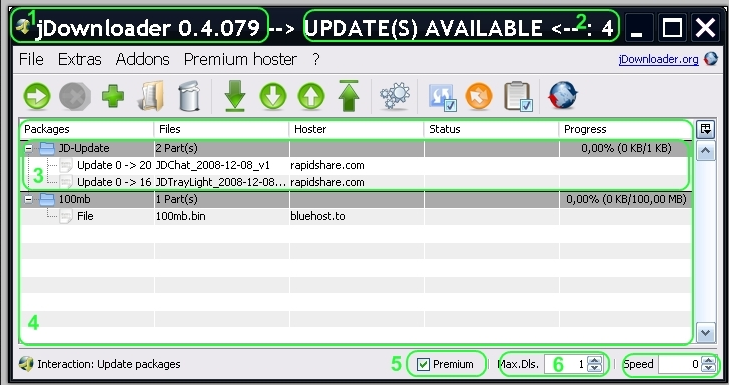Click the grey stop downloads icon
This screenshot has height=385, width=729.
click(75, 96)
